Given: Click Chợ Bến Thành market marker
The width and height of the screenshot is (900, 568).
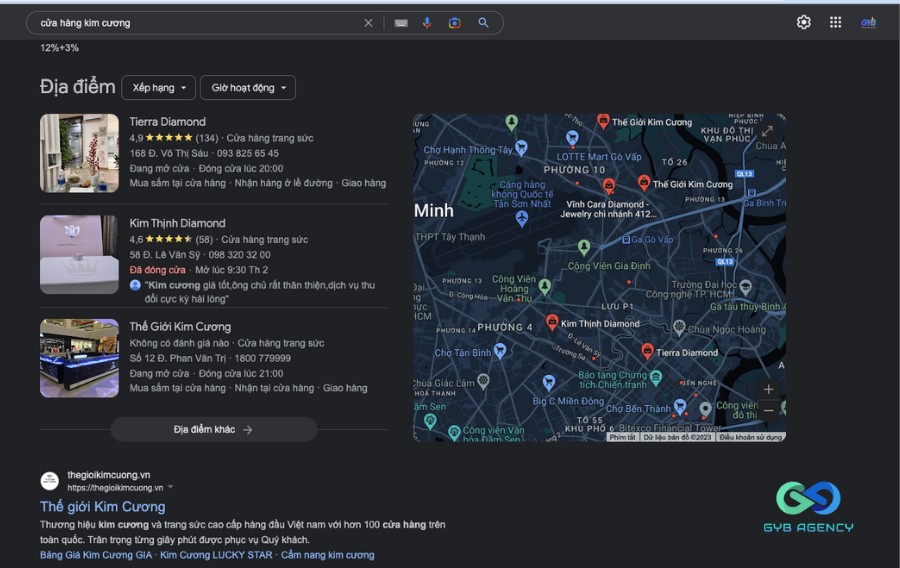Looking at the screenshot, I should (680, 406).
